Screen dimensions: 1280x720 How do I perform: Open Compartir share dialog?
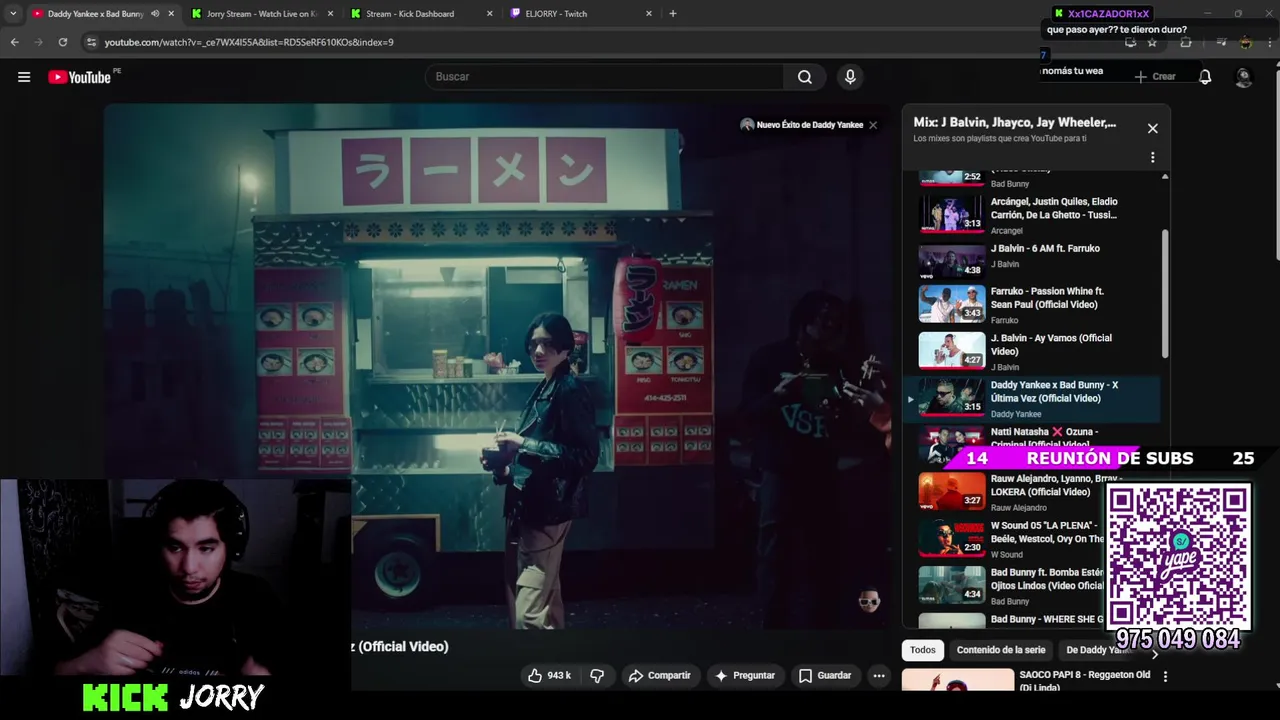coord(659,676)
